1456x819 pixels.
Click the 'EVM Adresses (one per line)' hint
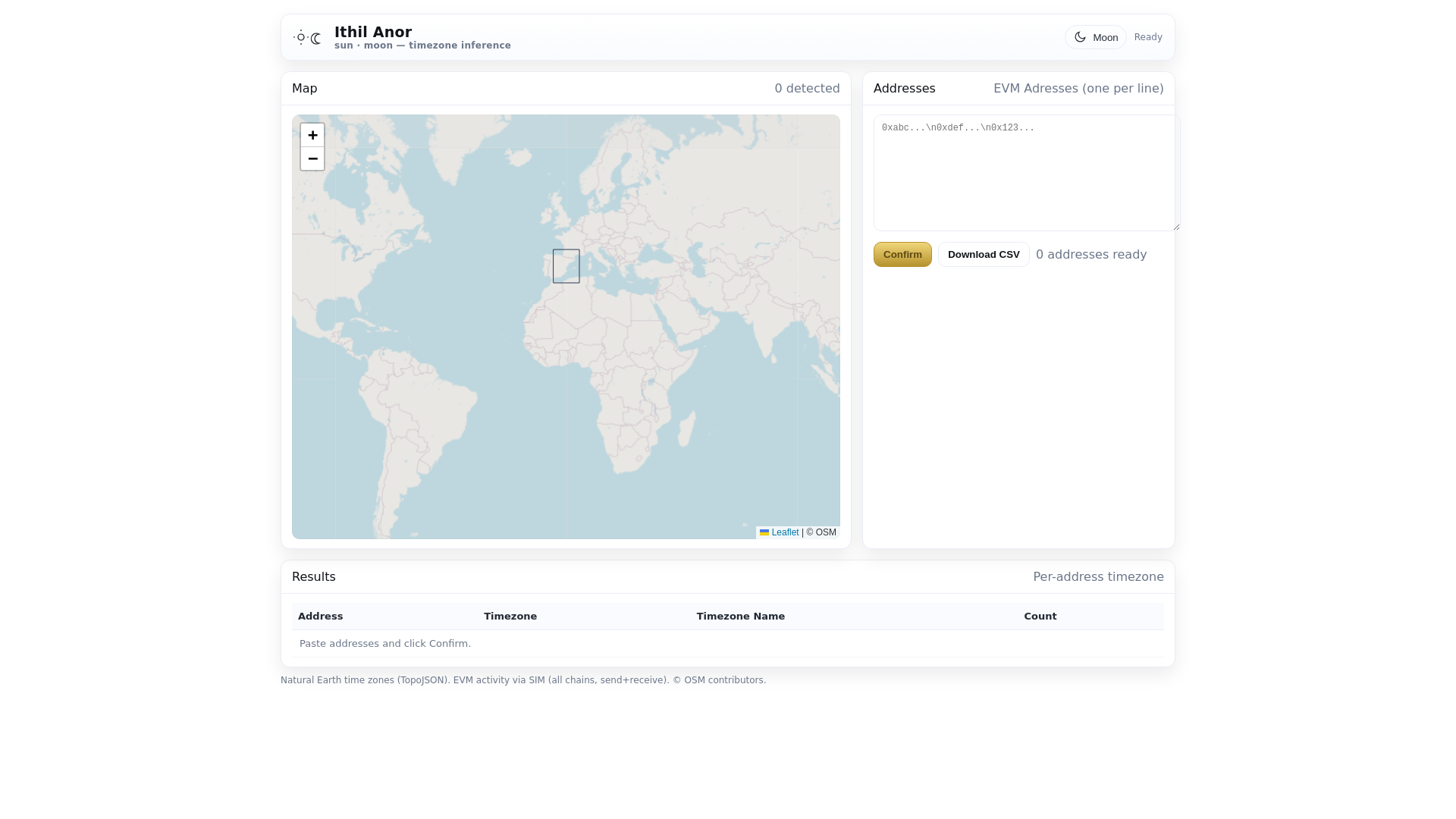click(x=1078, y=89)
